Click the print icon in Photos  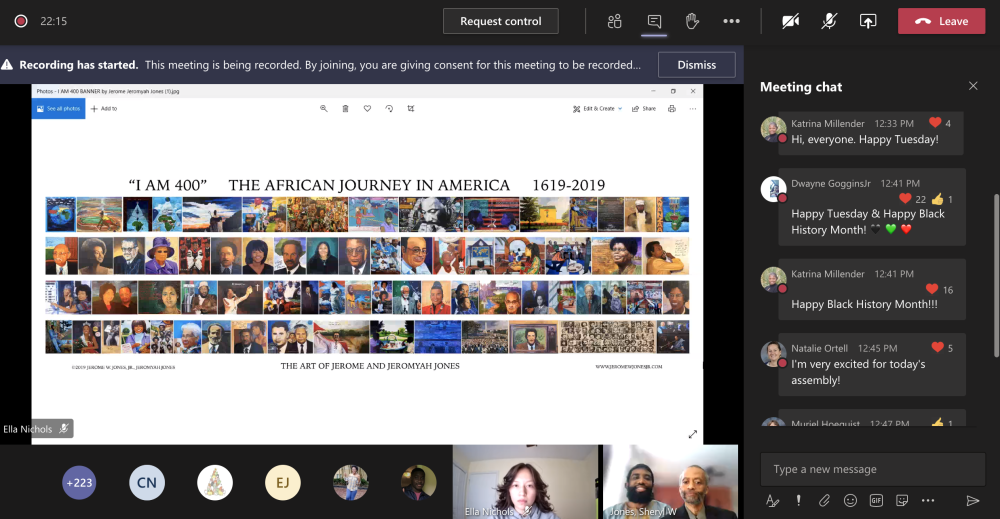672,108
